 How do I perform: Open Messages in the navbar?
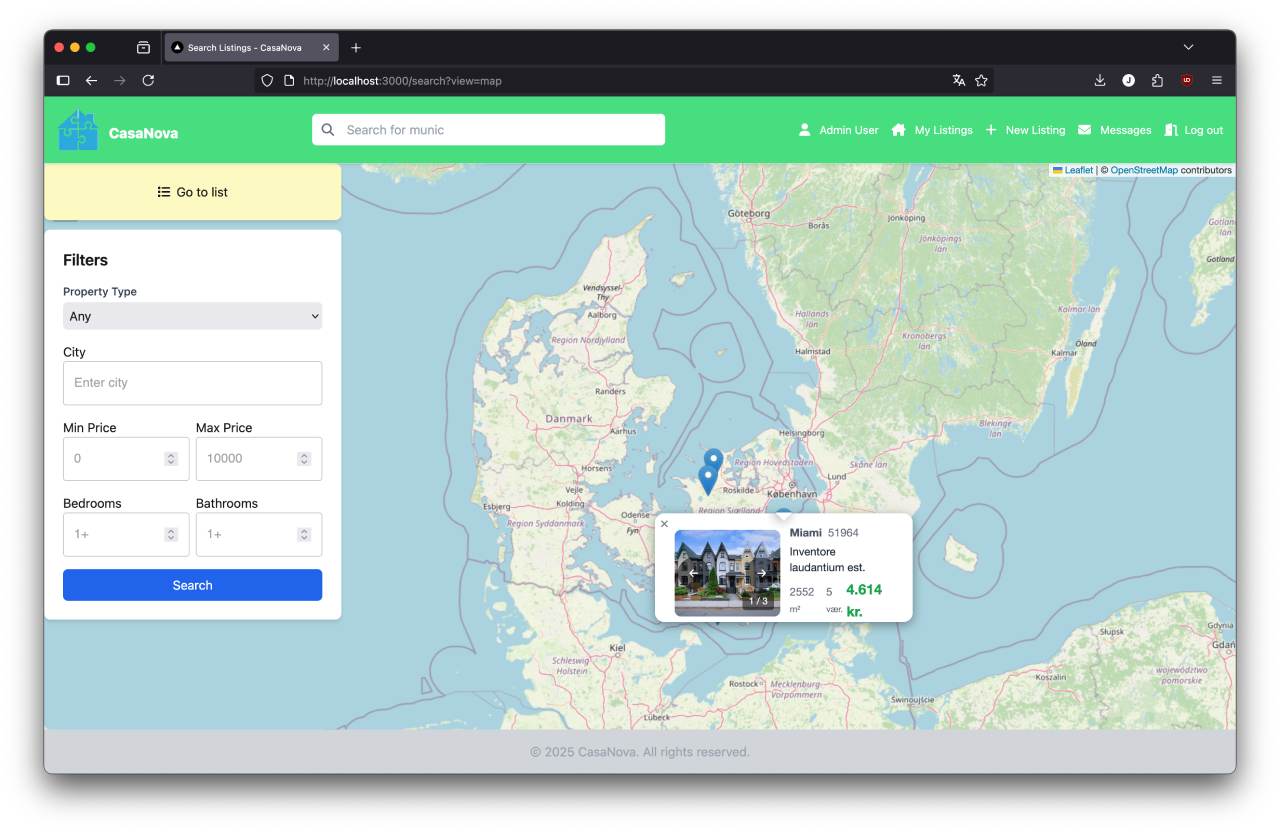[x=1114, y=130]
